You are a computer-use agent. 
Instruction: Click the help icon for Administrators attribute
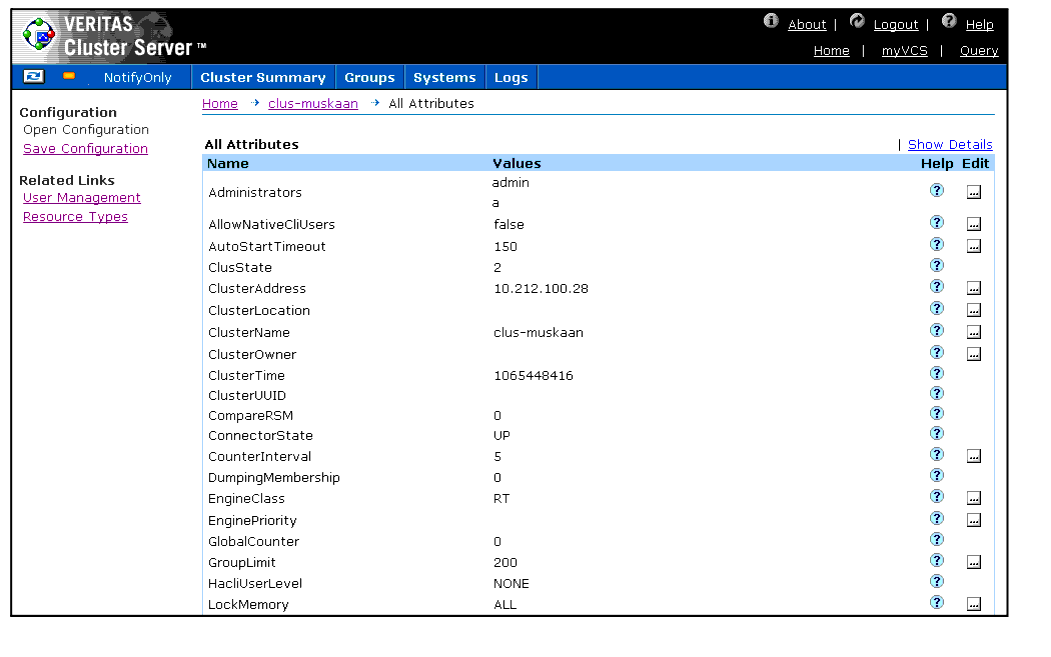(x=937, y=191)
